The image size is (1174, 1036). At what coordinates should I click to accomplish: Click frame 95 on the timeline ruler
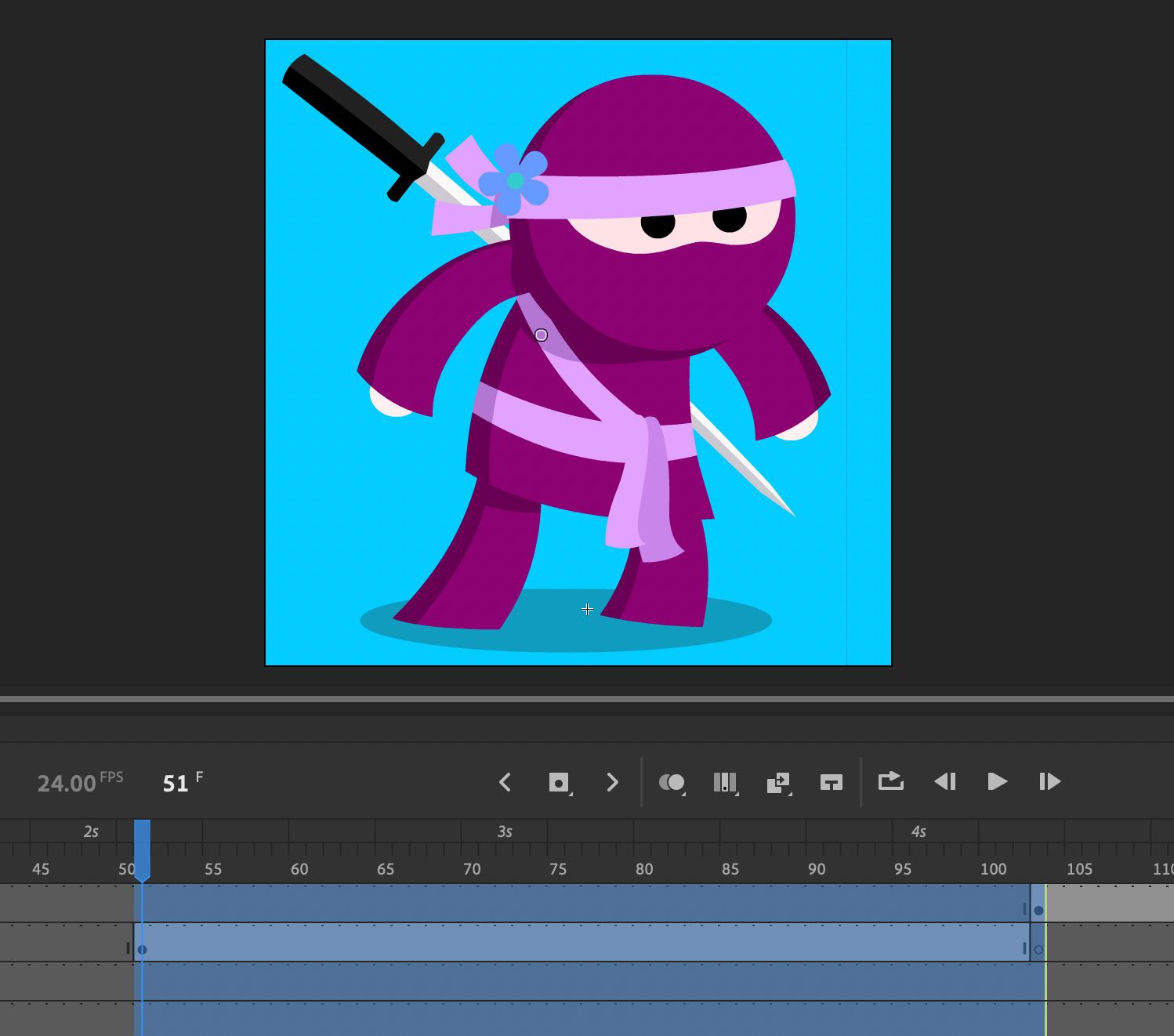[x=903, y=869]
